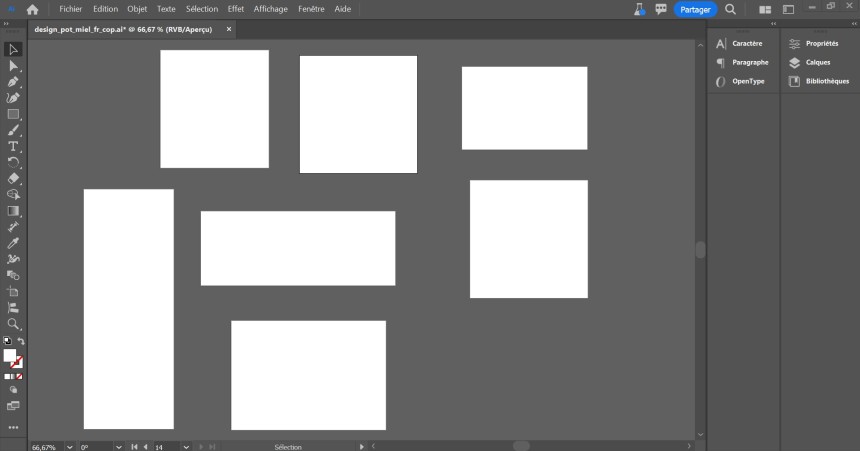The height and width of the screenshot is (451, 860).
Task: Open the Bibliothèques panel
Action: click(x=819, y=81)
